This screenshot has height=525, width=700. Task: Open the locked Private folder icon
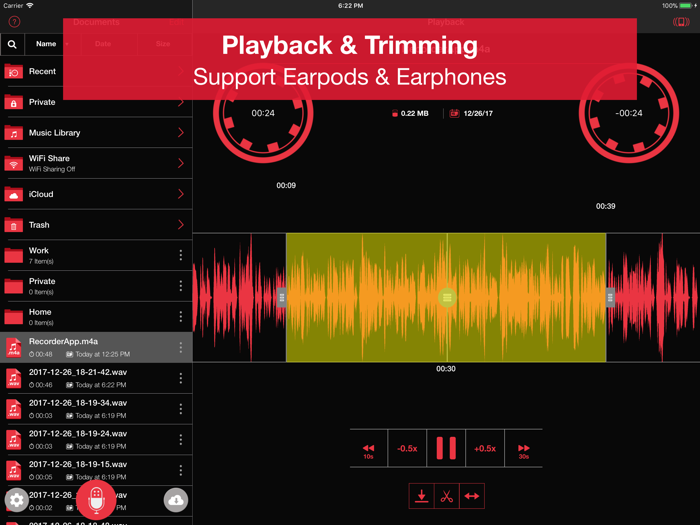pyautogui.click(x=13, y=102)
